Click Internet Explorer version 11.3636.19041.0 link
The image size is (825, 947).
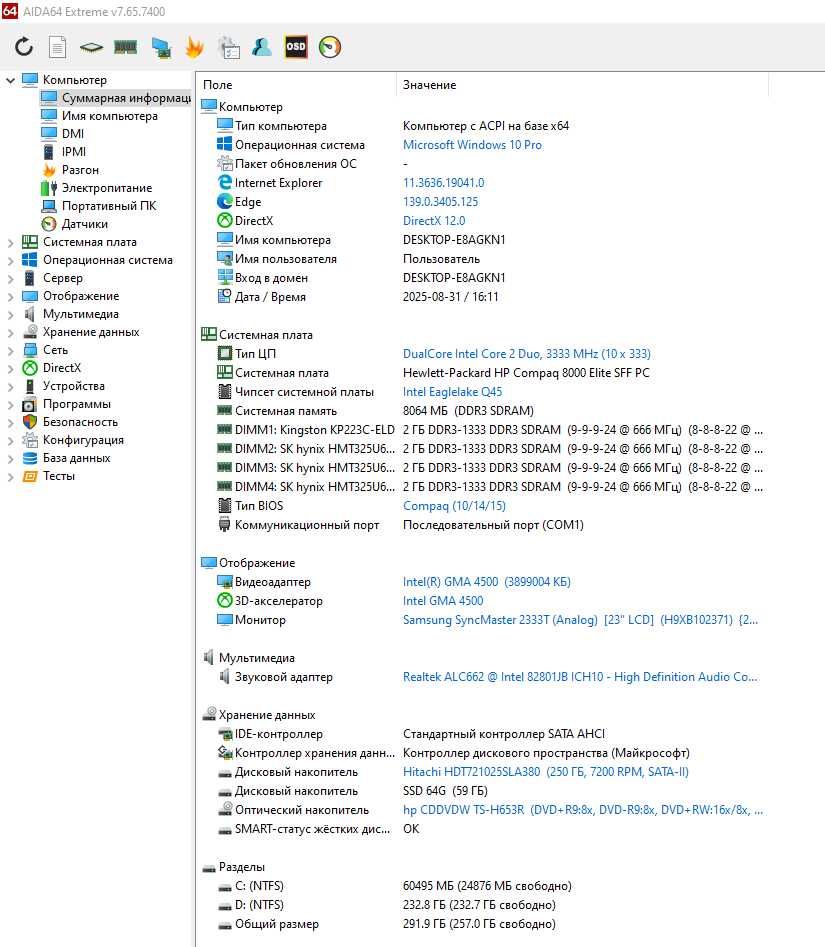[443, 183]
